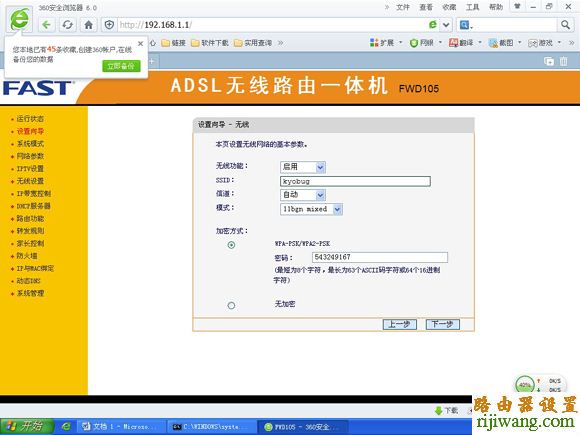Open the 帮助 menu
Image resolution: width=580 pixels, height=435 pixels.
tap(496, 7)
